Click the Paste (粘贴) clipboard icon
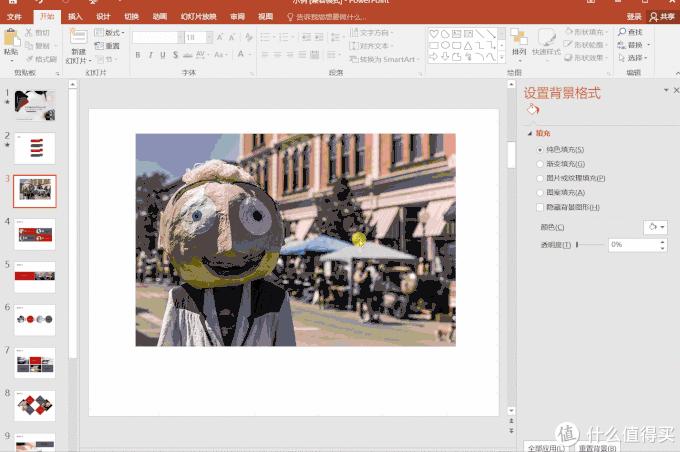The image size is (680, 452). 11,37
